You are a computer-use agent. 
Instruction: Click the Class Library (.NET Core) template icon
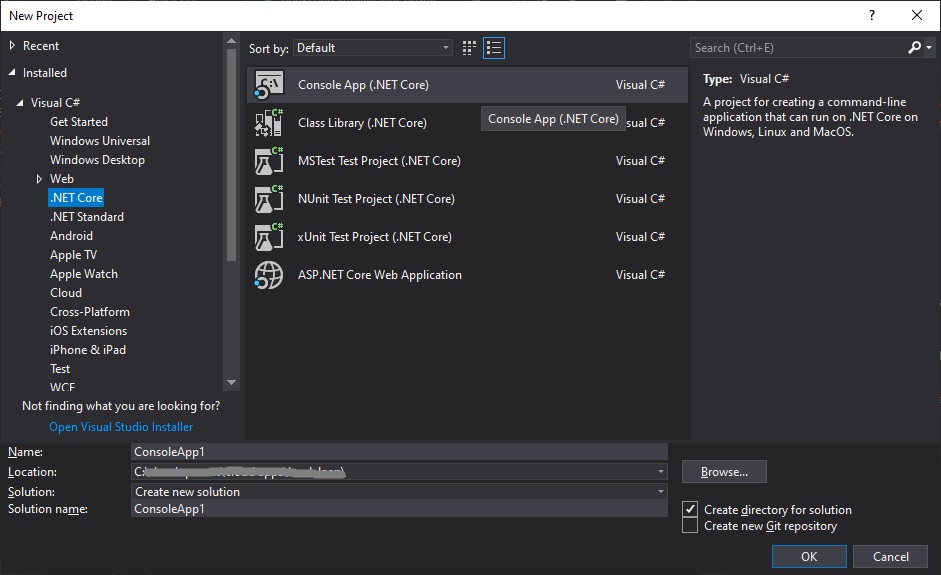[x=268, y=122]
